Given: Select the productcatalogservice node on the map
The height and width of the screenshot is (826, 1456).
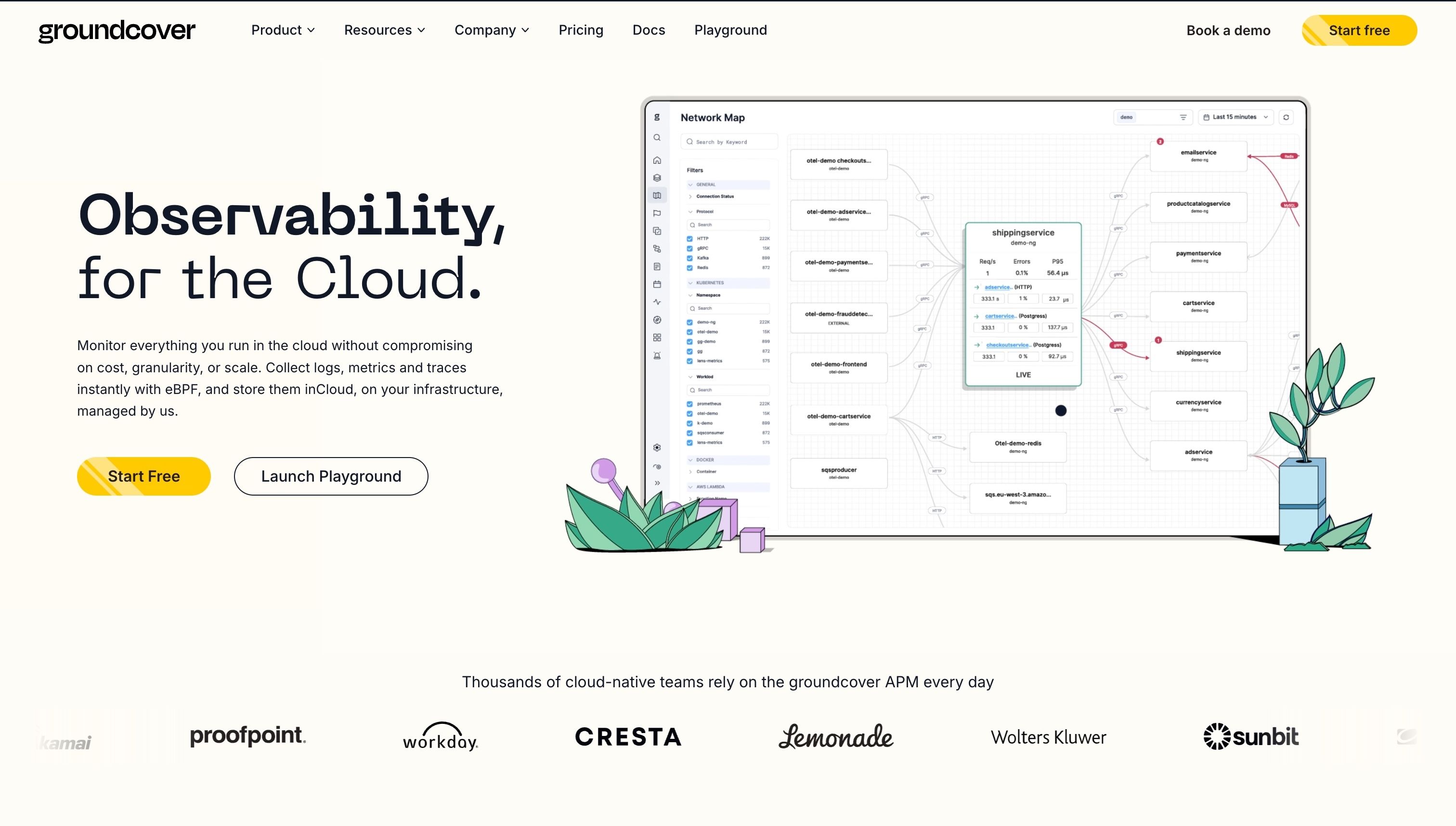Looking at the screenshot, I should (x=1198, y=207).
